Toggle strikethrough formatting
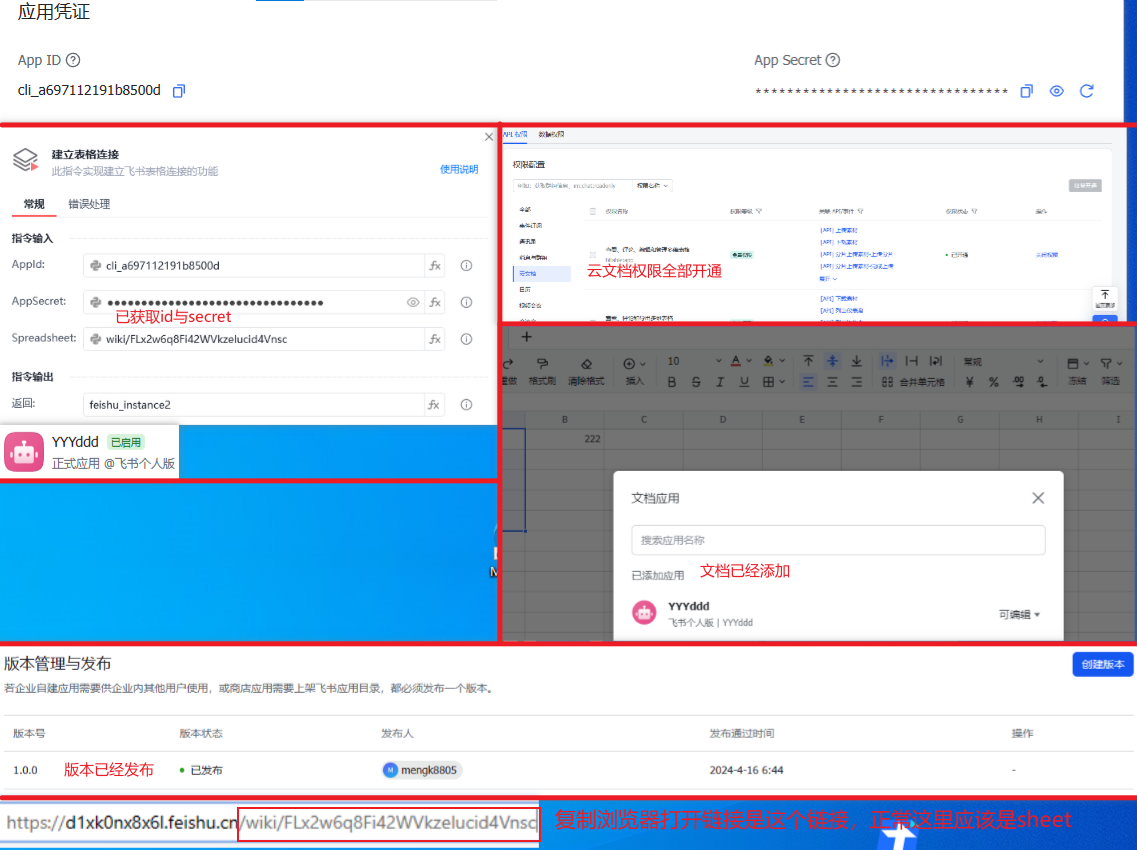Viewport: 1137px width, 850px height. tap(696, 382)
